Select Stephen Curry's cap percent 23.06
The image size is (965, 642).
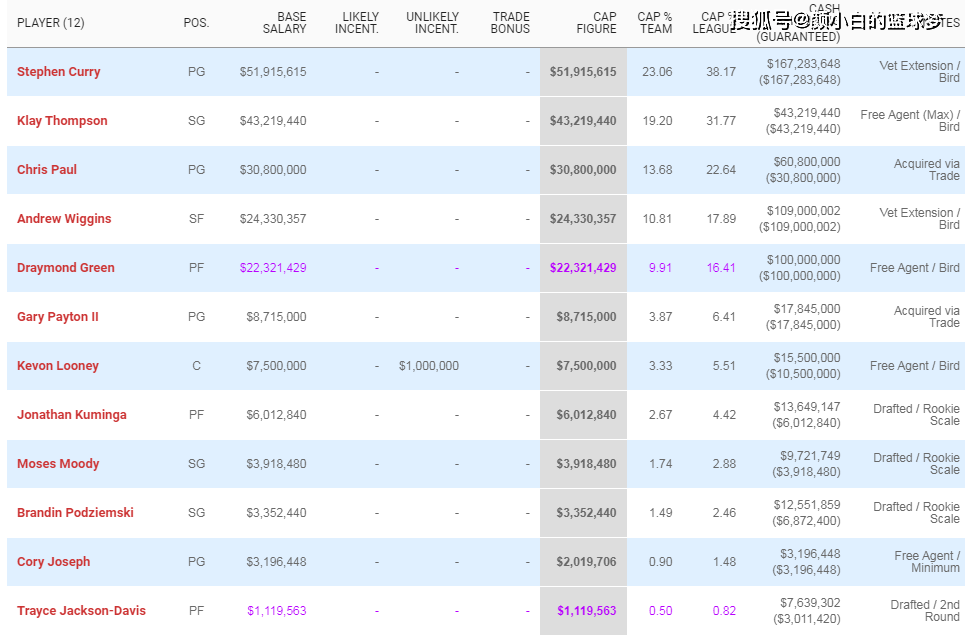(x=657, y=72)
